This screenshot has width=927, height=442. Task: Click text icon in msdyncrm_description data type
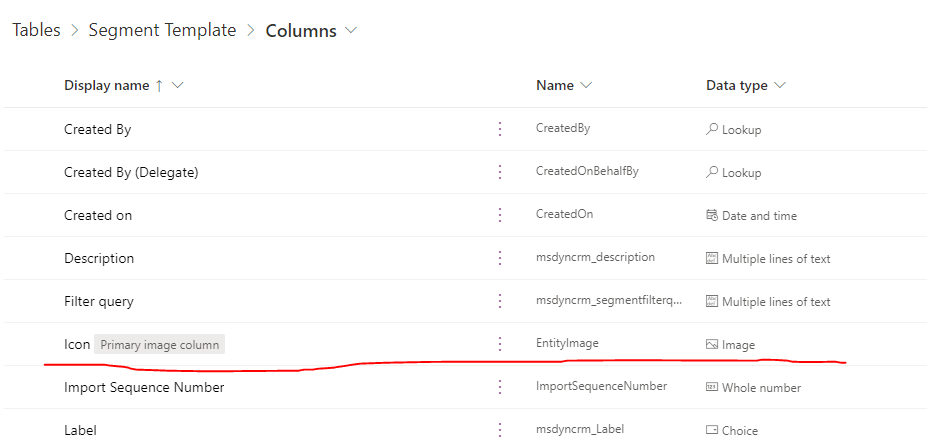[x=712, y=258]
